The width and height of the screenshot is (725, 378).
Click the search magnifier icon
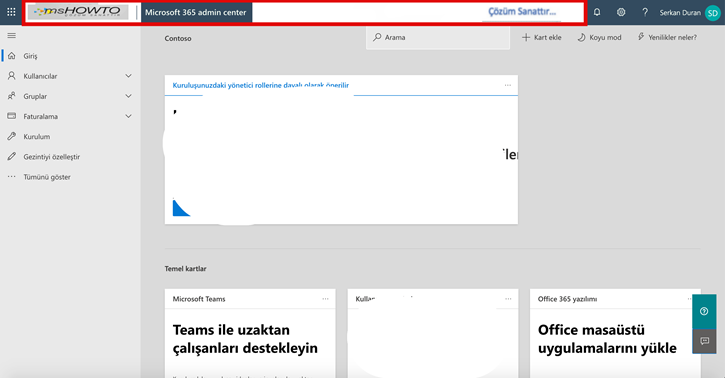click(x=377, y=37)
